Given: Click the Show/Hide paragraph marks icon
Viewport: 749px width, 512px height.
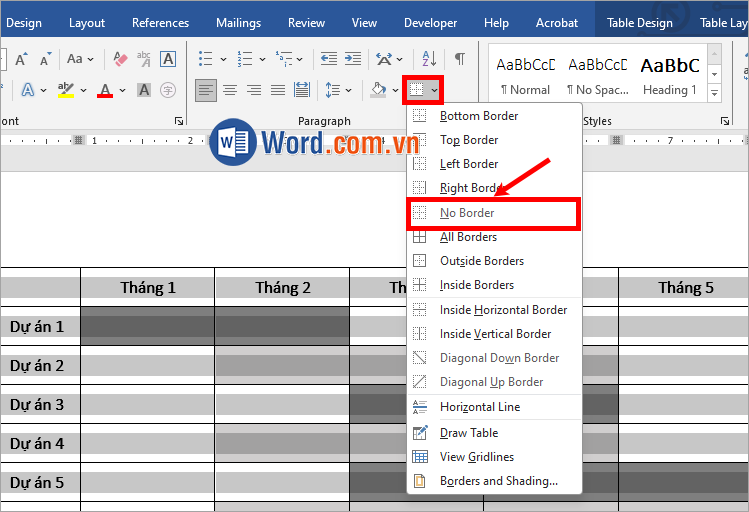Looking at the screenshot, I should point(459,59).
